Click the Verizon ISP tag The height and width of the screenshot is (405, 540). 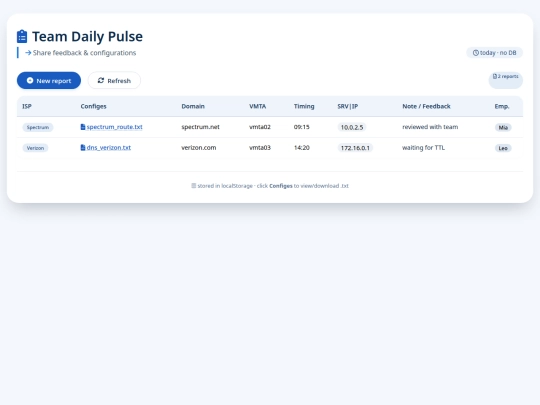point(35,148)
